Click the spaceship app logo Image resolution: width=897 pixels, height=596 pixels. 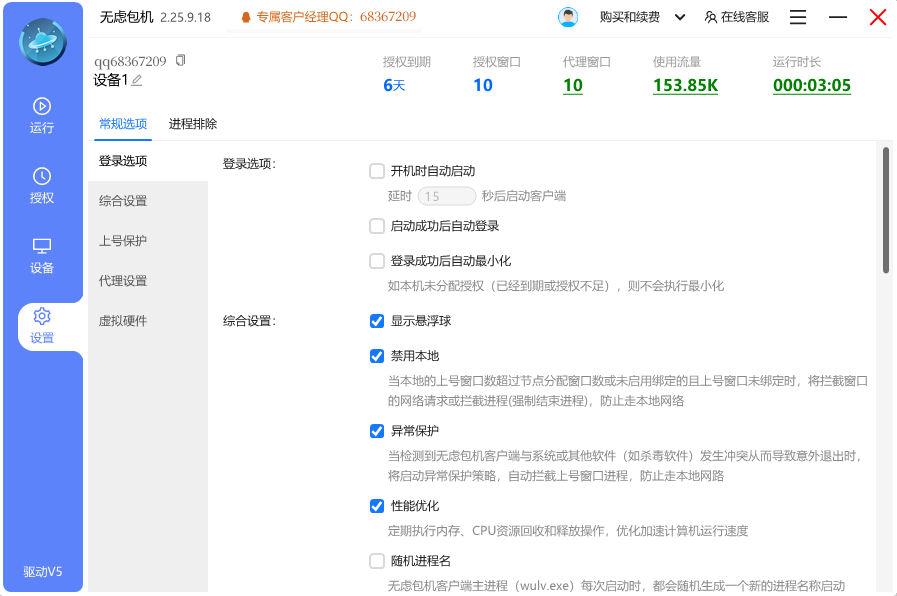tap(41, 42)
